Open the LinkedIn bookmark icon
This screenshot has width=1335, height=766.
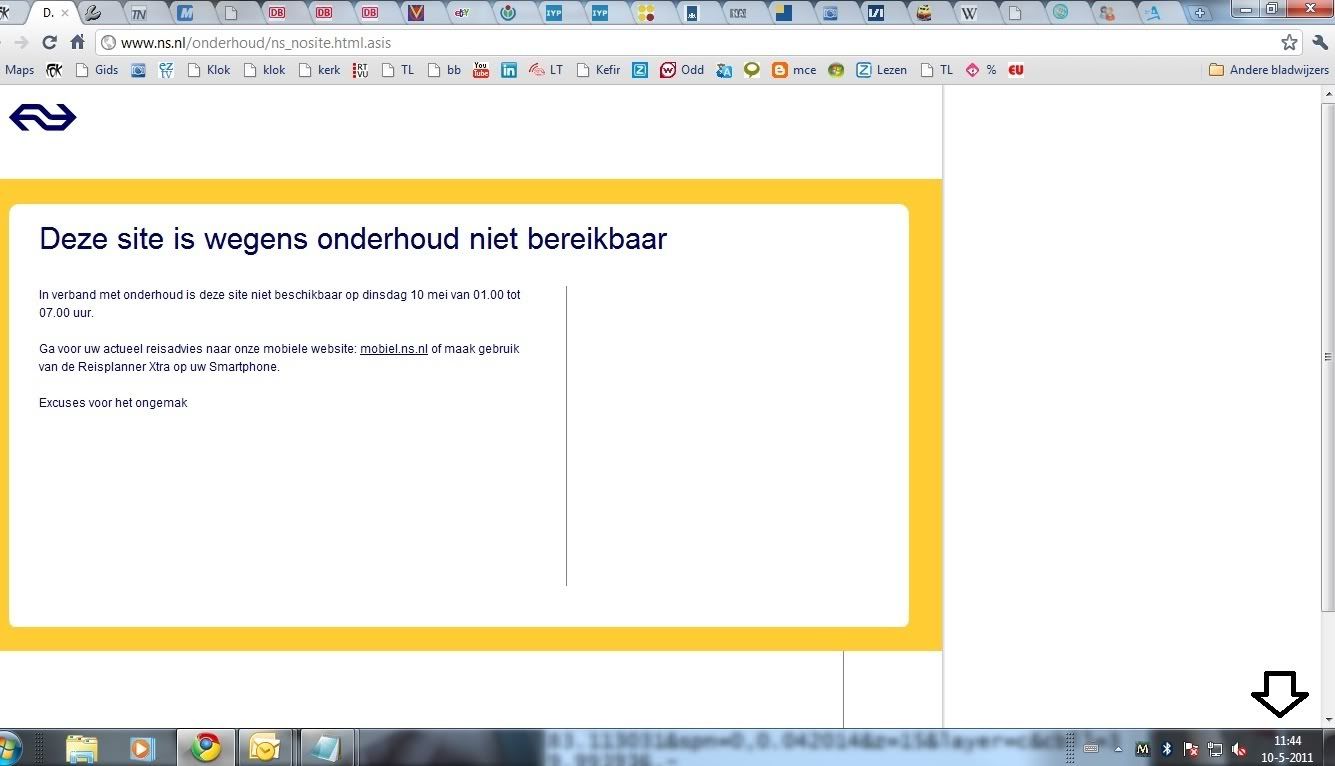coord(509,70)
